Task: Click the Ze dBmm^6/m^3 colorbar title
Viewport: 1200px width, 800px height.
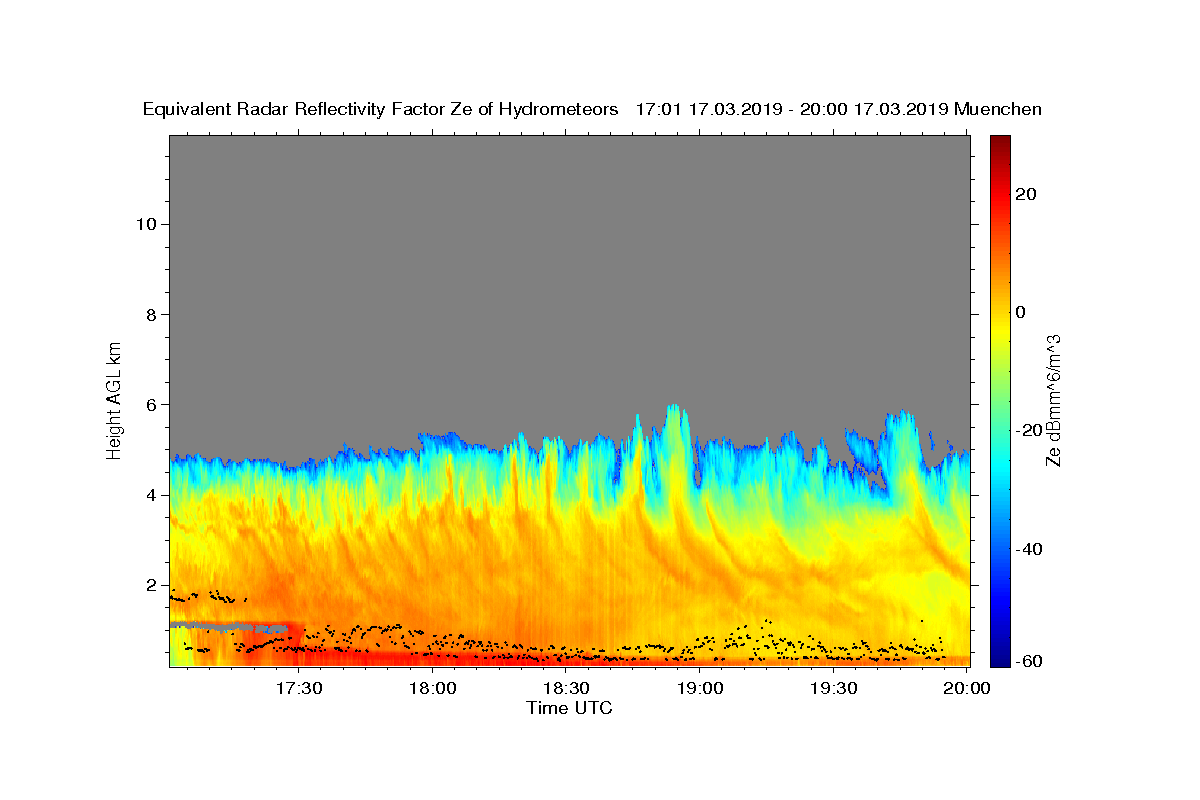Action: click(1053, 400)
